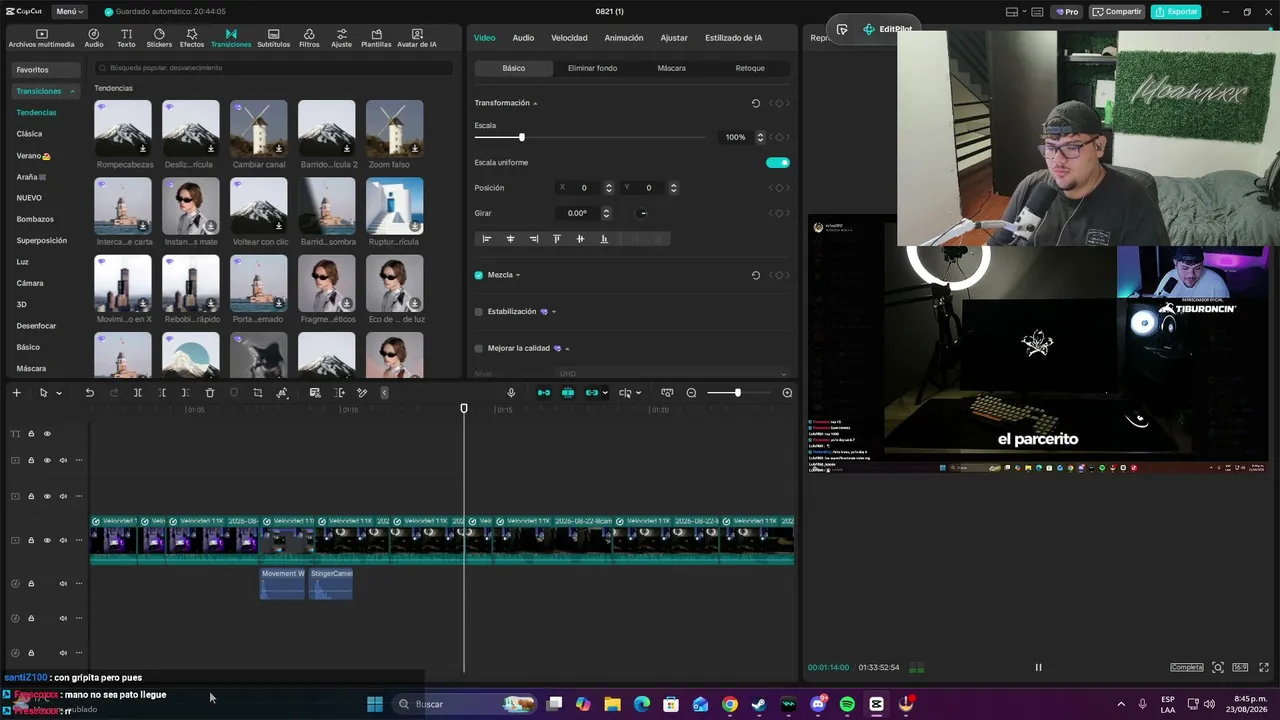Enable the Mejorar la calidad checkbox
This screenshot has height=720, width=1280.
(479, 348)
